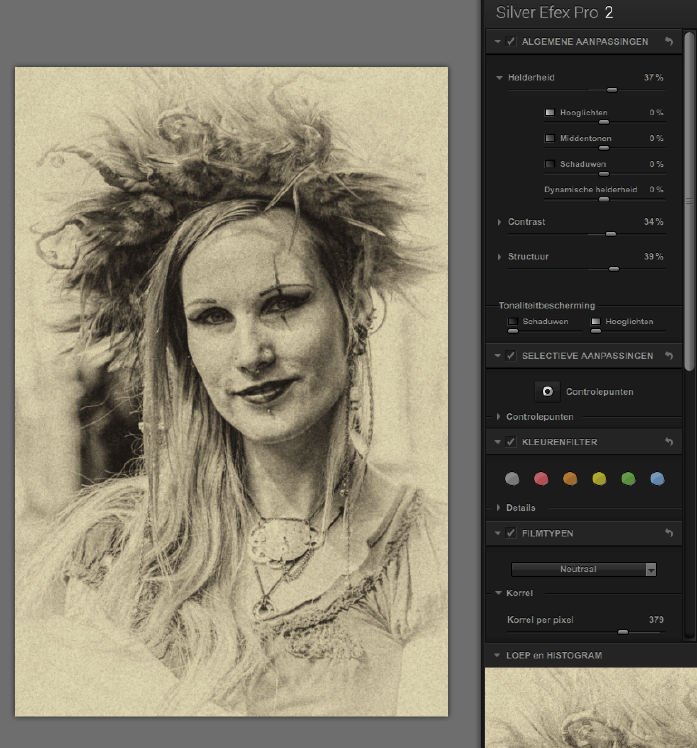Collapse the Helderheid sub-options
The height and width of the screenshot is (748, 697).
pyautogui.click(x=499, y=78)
